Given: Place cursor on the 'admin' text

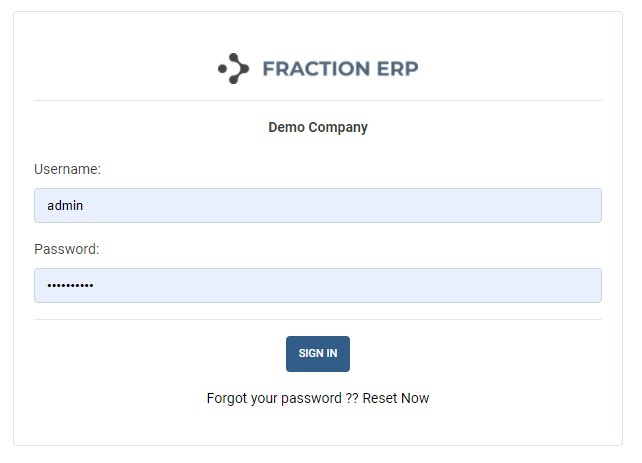Looking at the screenshot, I should point(65,206).
